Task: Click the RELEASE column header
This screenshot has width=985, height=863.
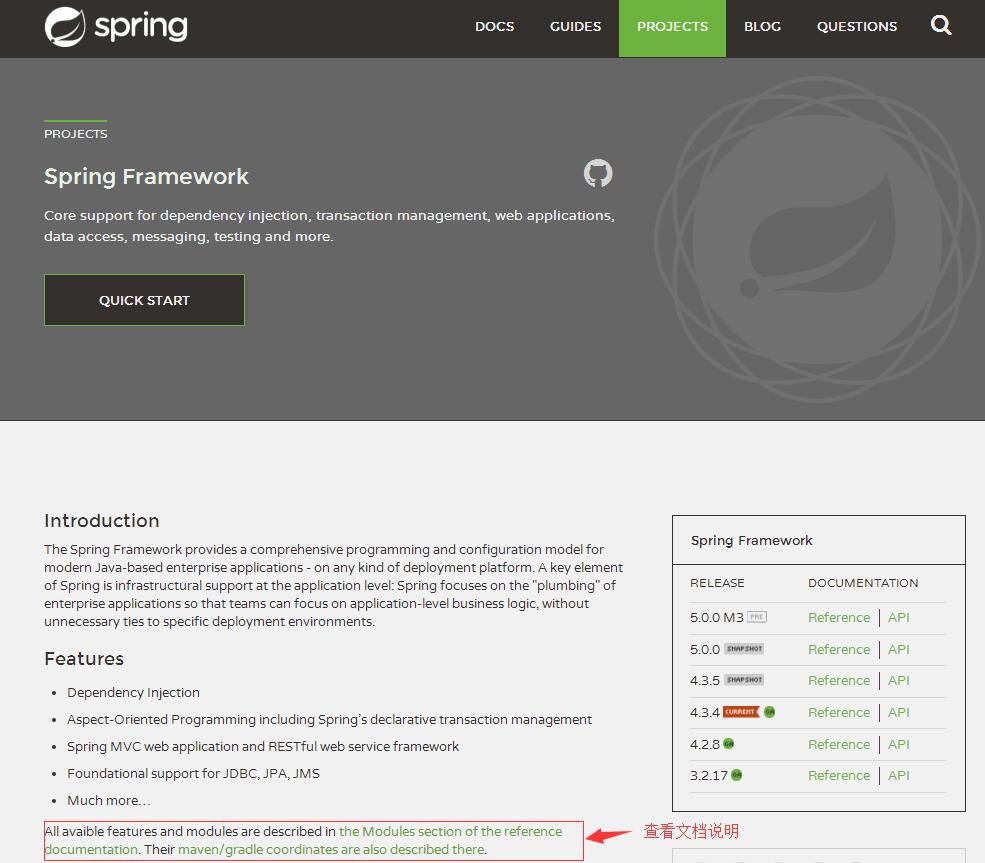Action: pos(717,583)
